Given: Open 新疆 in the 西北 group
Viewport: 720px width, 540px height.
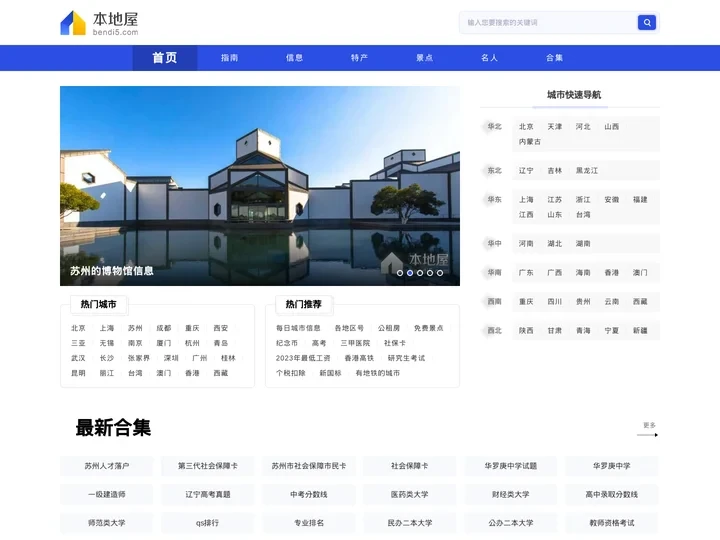Looking at the screenshot, I should click(x=640, y=331).
